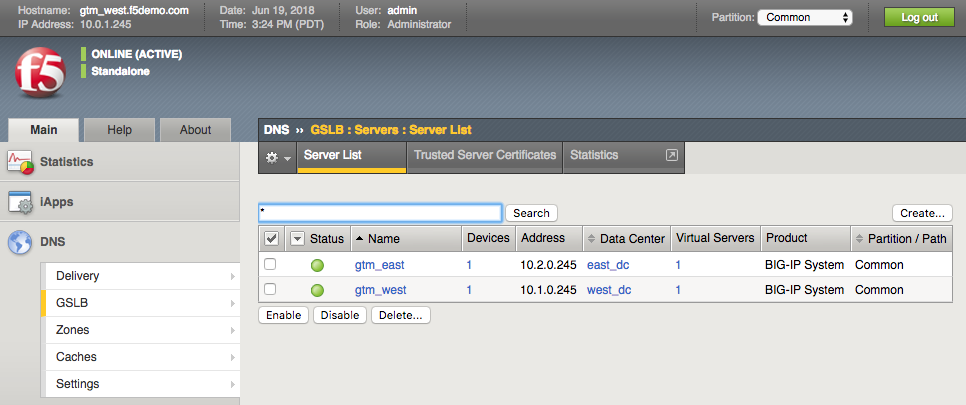Toggle select-all checkbox in table header
This screenshot has width=966, height=405.
pos(270,239)
